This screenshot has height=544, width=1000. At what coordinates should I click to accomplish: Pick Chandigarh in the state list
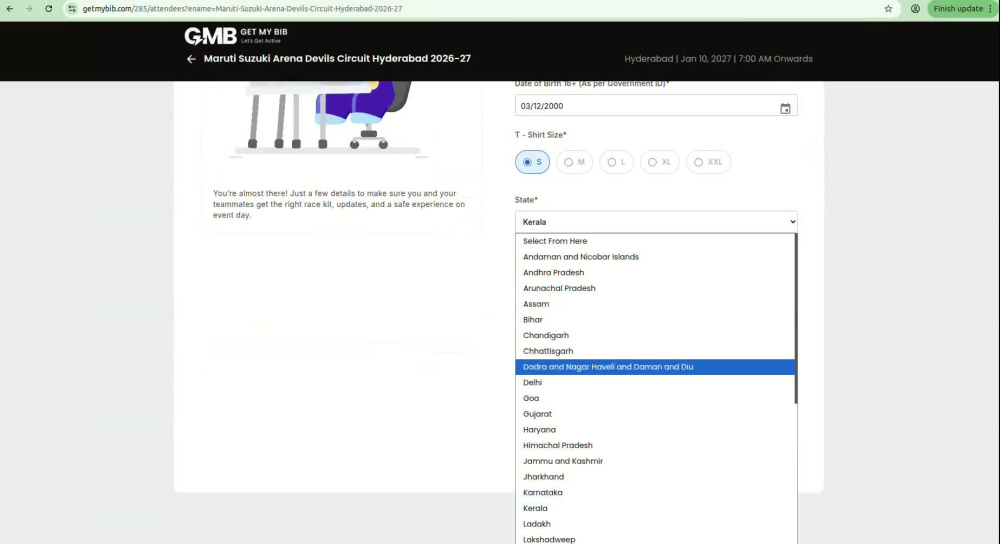pos(655,335)
